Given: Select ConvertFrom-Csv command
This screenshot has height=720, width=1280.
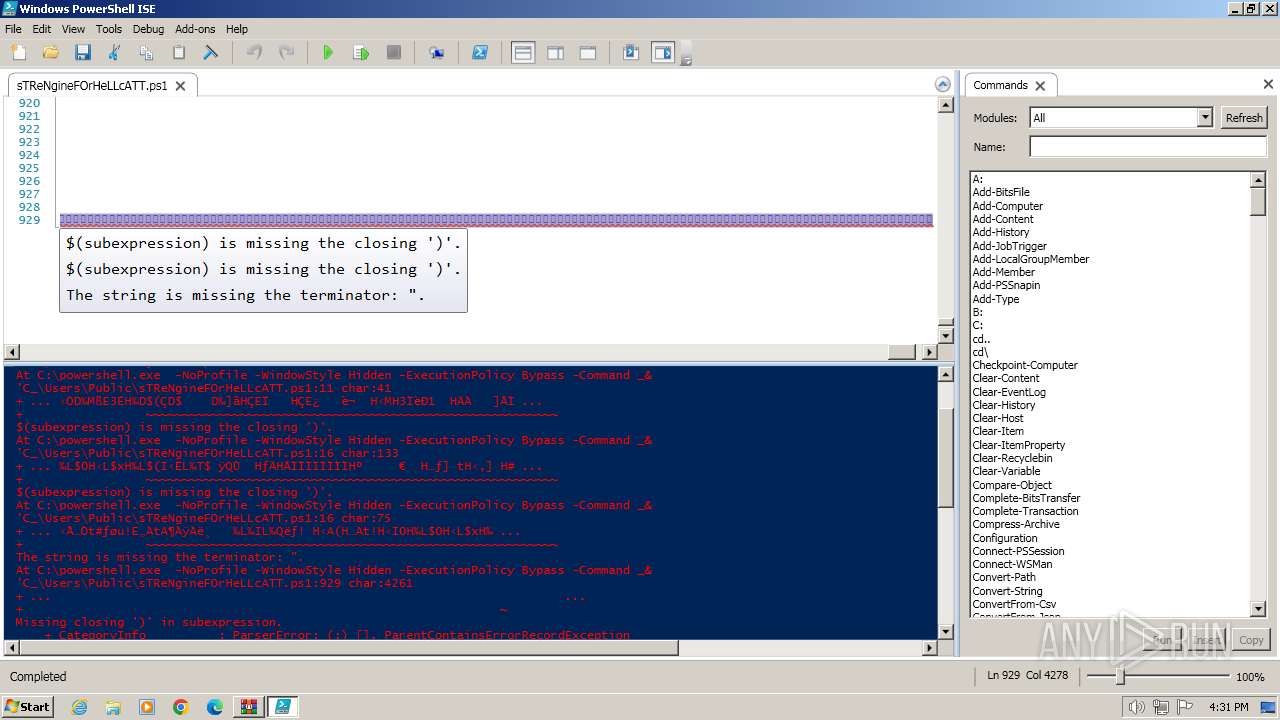Looking at the screenshot, I should pos(1014,604).
